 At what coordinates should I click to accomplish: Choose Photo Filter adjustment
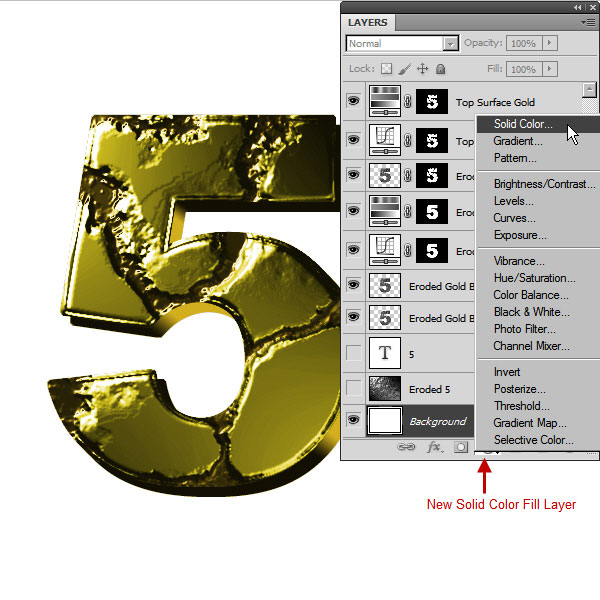(538, 329)
